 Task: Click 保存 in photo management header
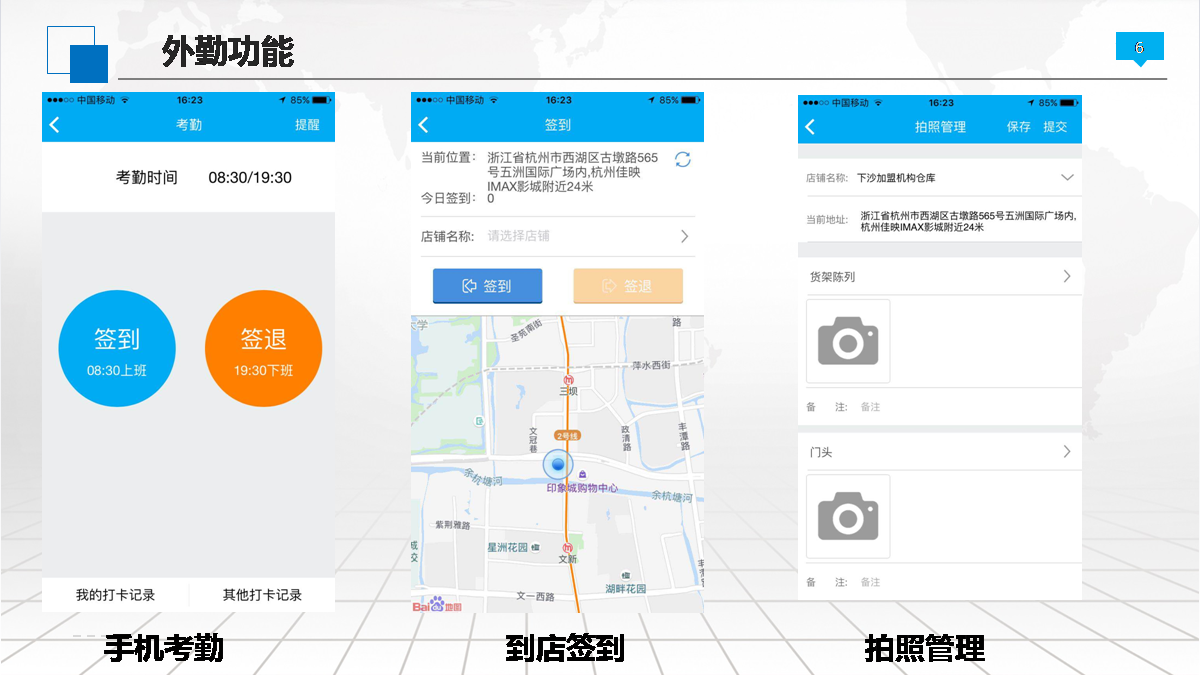click(1018, 127)
